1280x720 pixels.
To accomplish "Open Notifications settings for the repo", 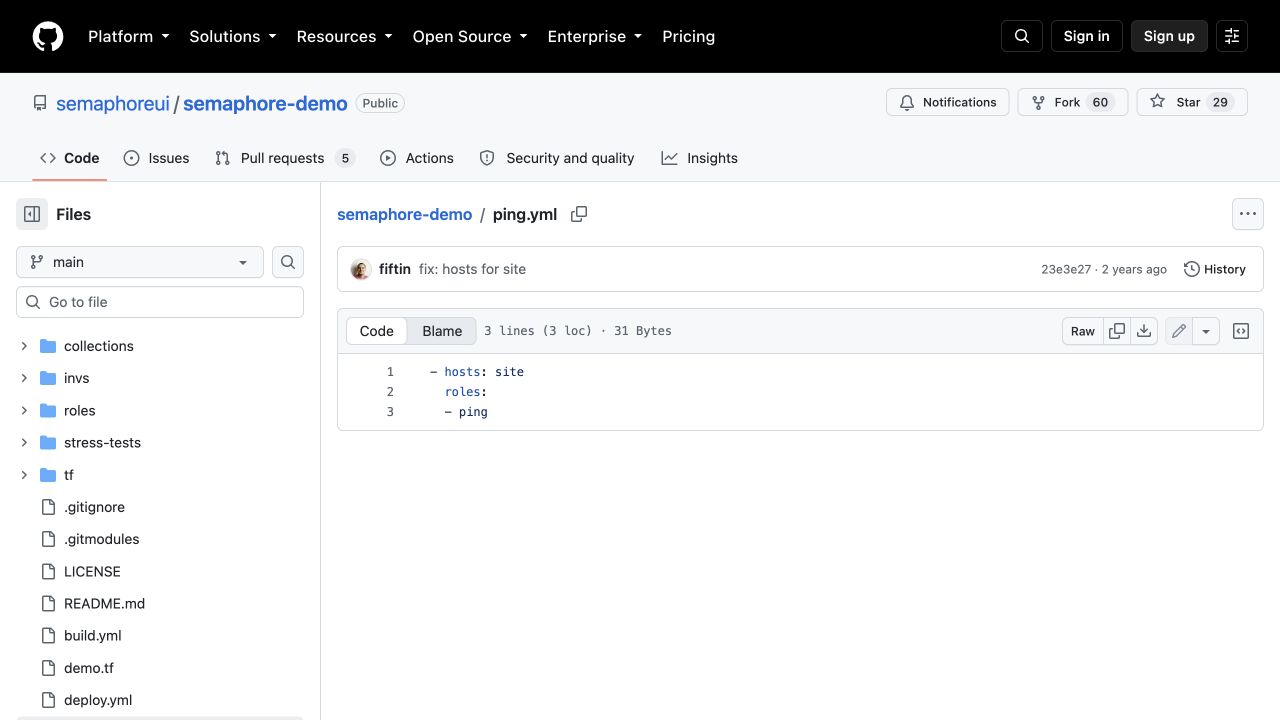I will tap(948, 102).
